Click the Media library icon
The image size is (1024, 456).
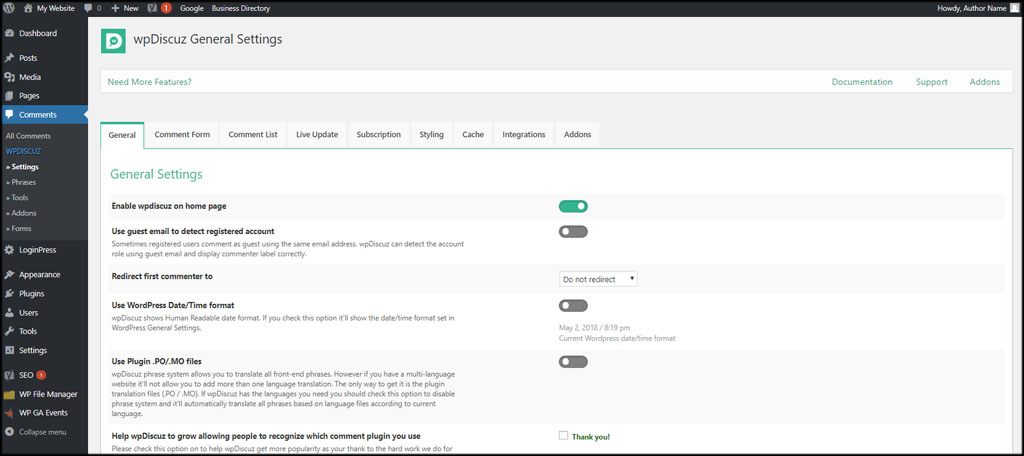click(9, 77)
